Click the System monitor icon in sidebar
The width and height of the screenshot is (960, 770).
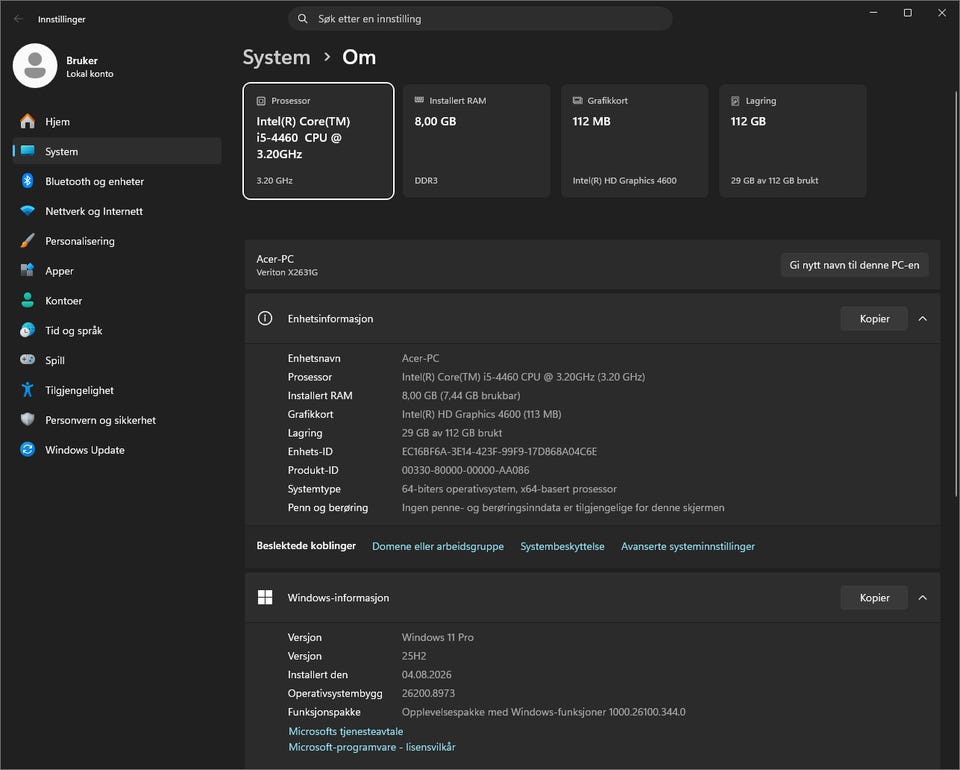(27, 151)
